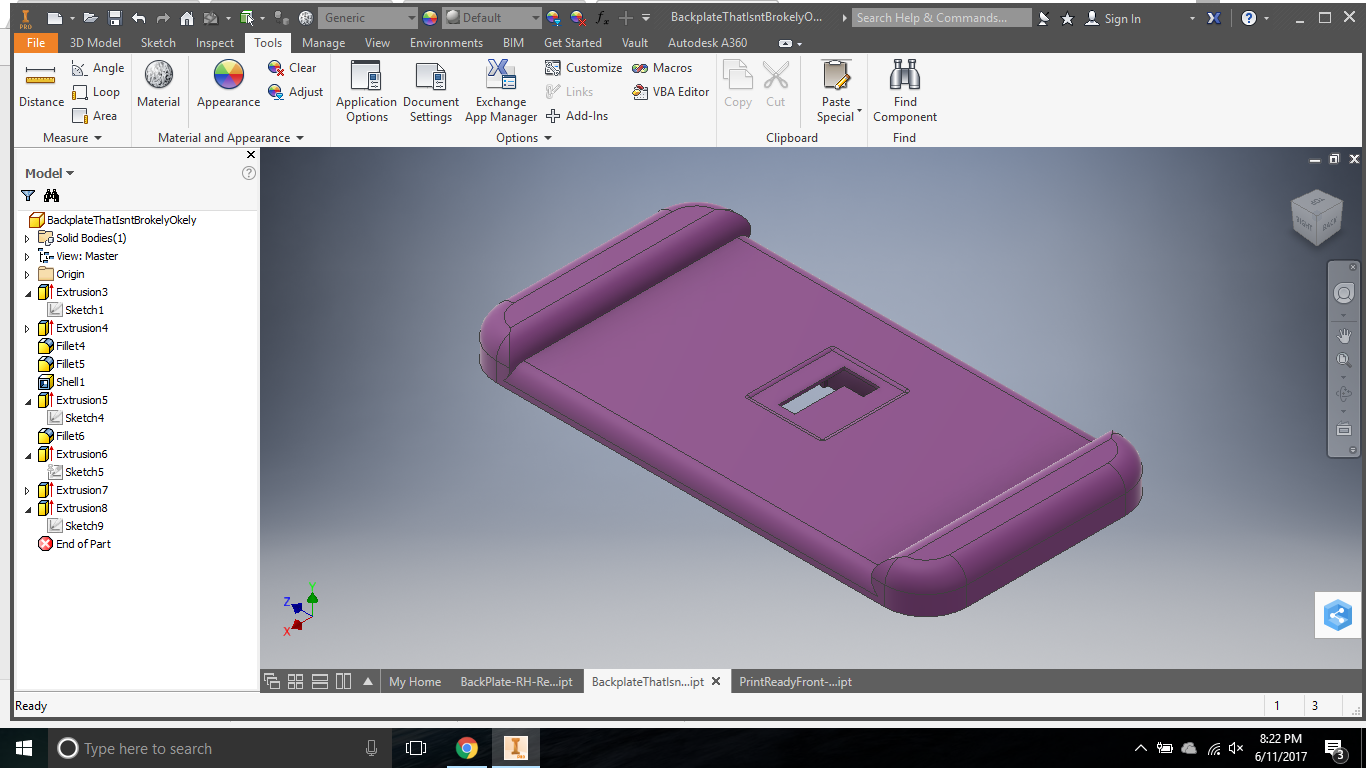Viewport: 1366px width, 768px height.
Task: Open the navigation steering wheel
Action: tap(1344, 293)
